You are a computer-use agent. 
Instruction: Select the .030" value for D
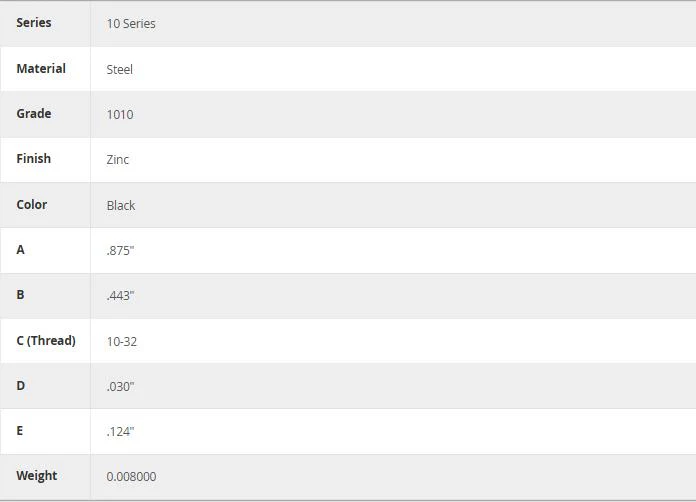[x=120, y=386]
